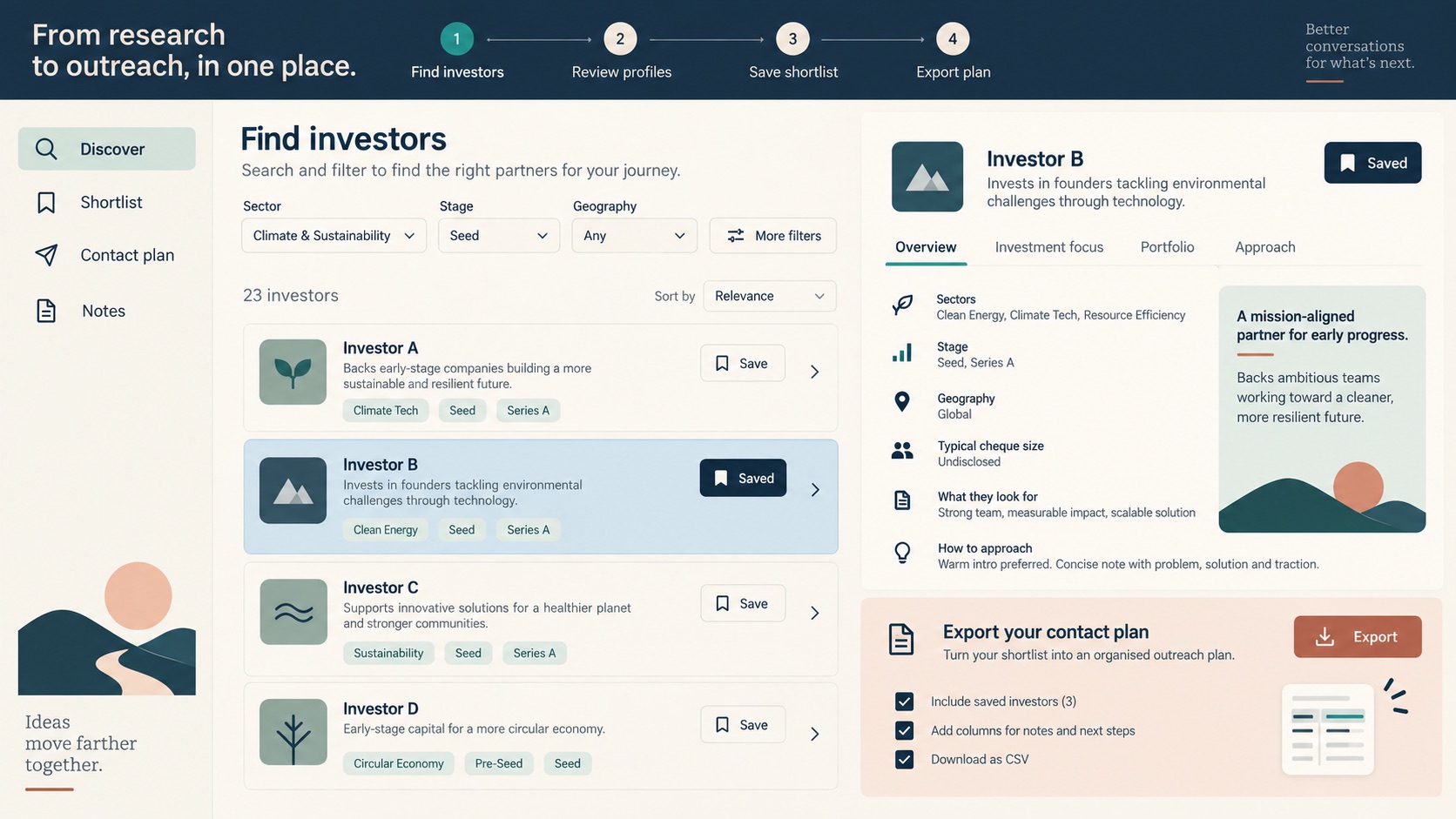Expand Investor D with its chevron arrow
The height and width of the screenshot is (819, 1456).
815,734
